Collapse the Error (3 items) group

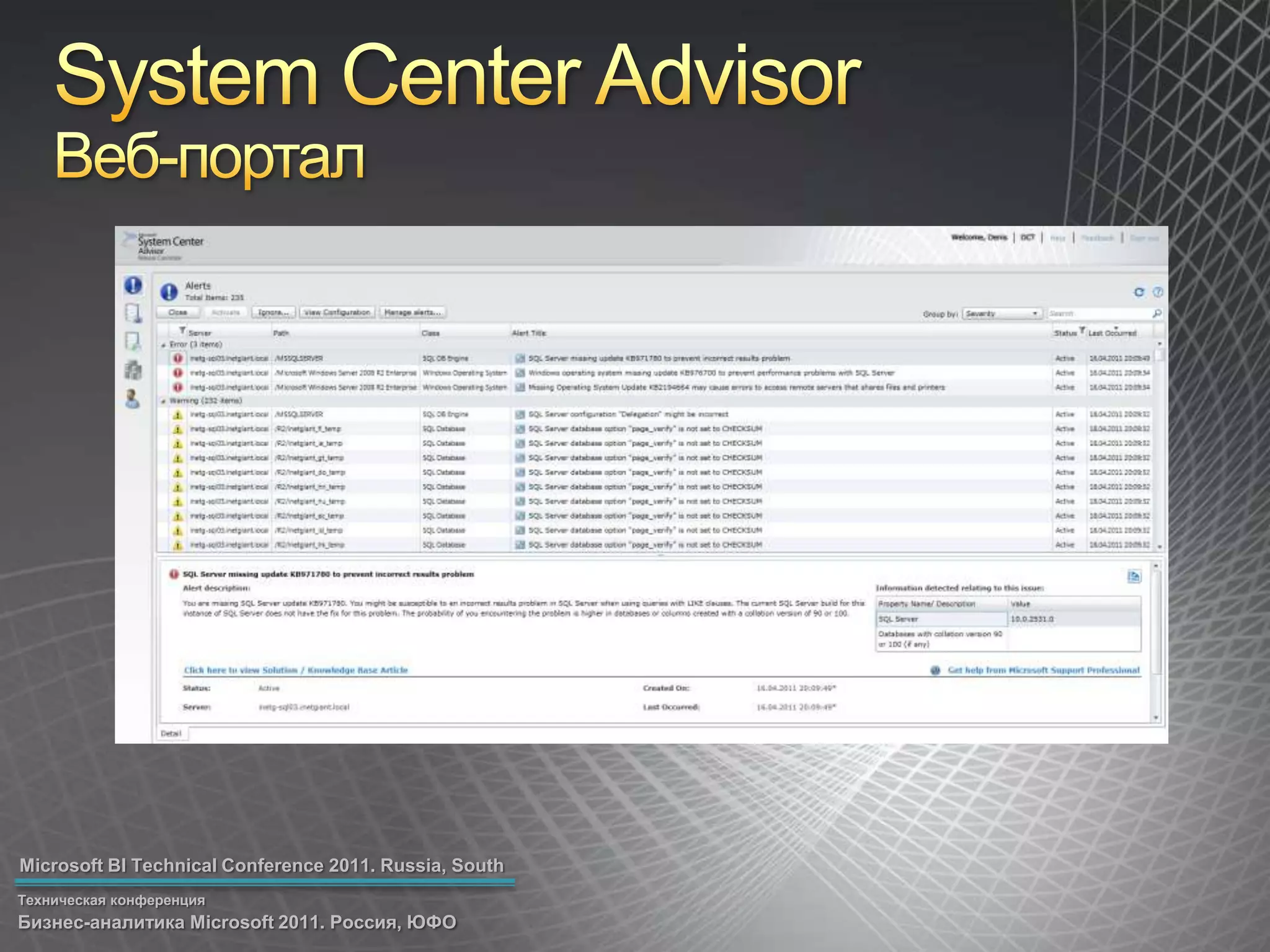point(164,345)
